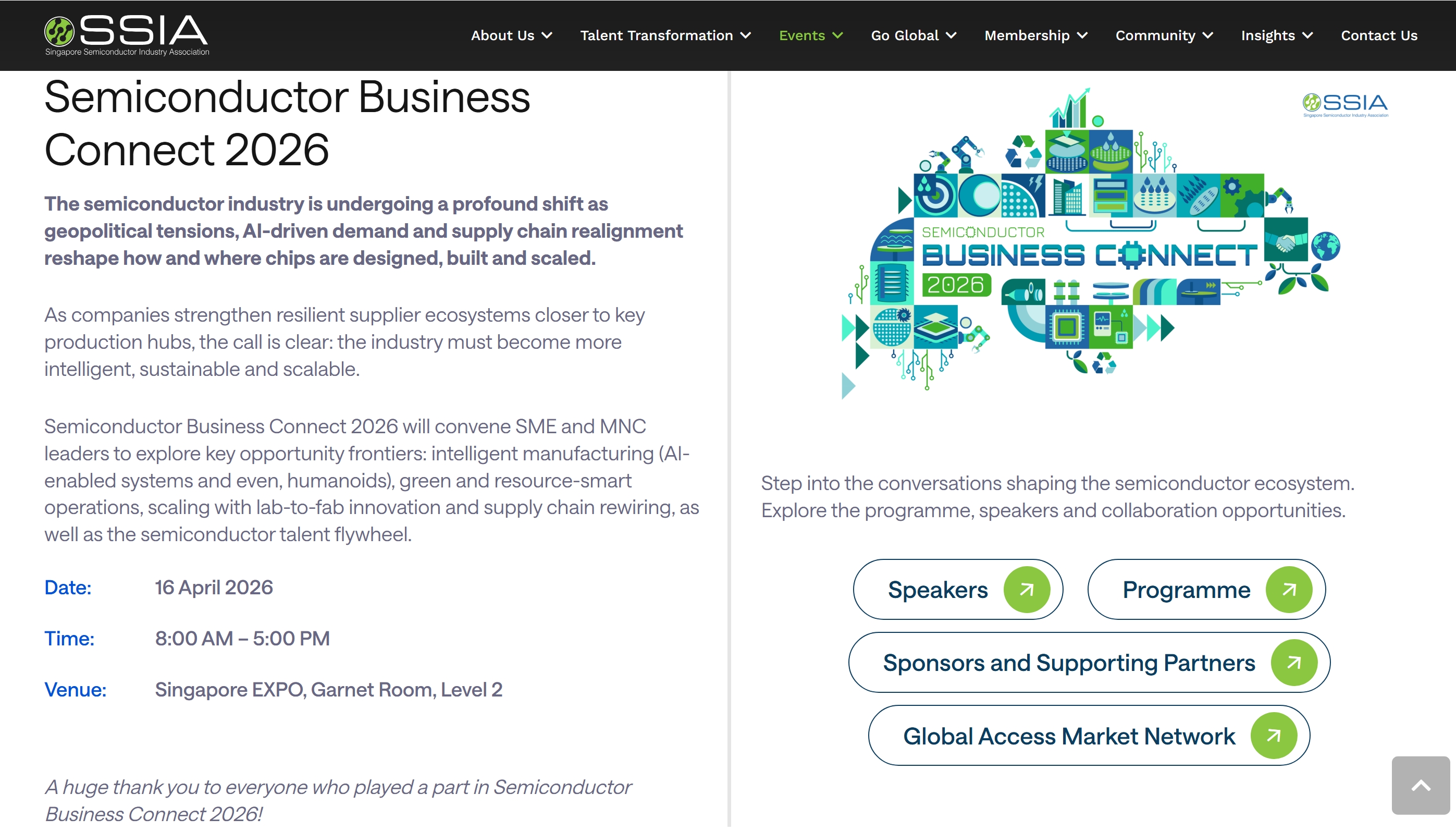The height and width of the screenshot is (831, 1456).
Task: Open the Go Global menu
Action: (905, 35)
